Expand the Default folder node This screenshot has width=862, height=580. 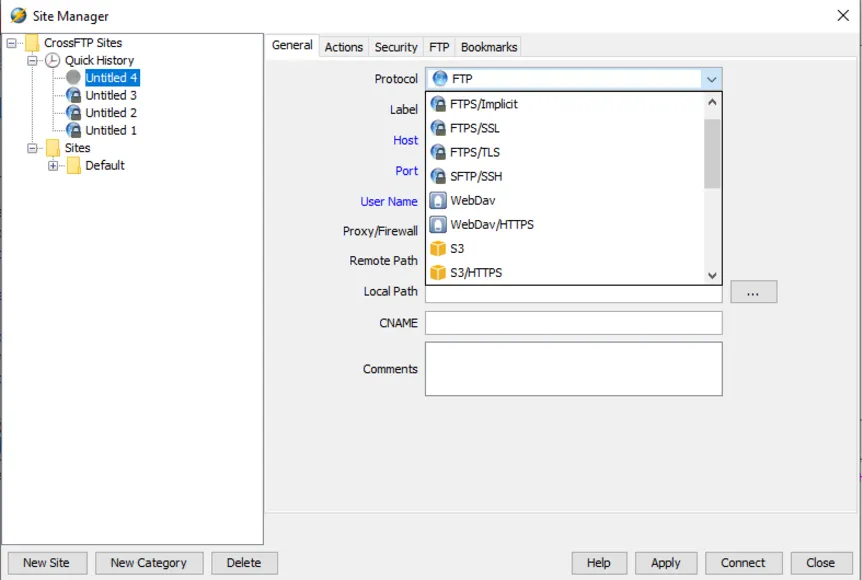click(x=53, y=165)
